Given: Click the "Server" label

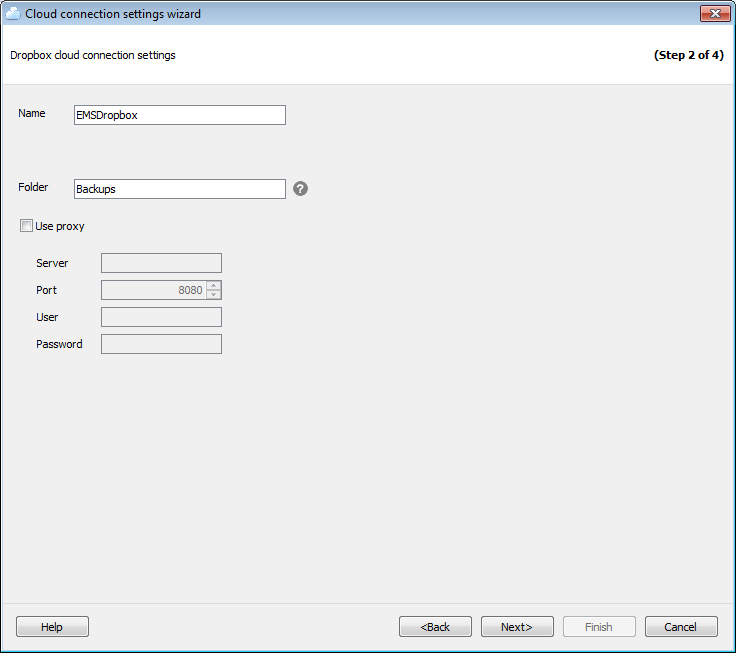Looking at the screenshot, I should tap(52, 263).
